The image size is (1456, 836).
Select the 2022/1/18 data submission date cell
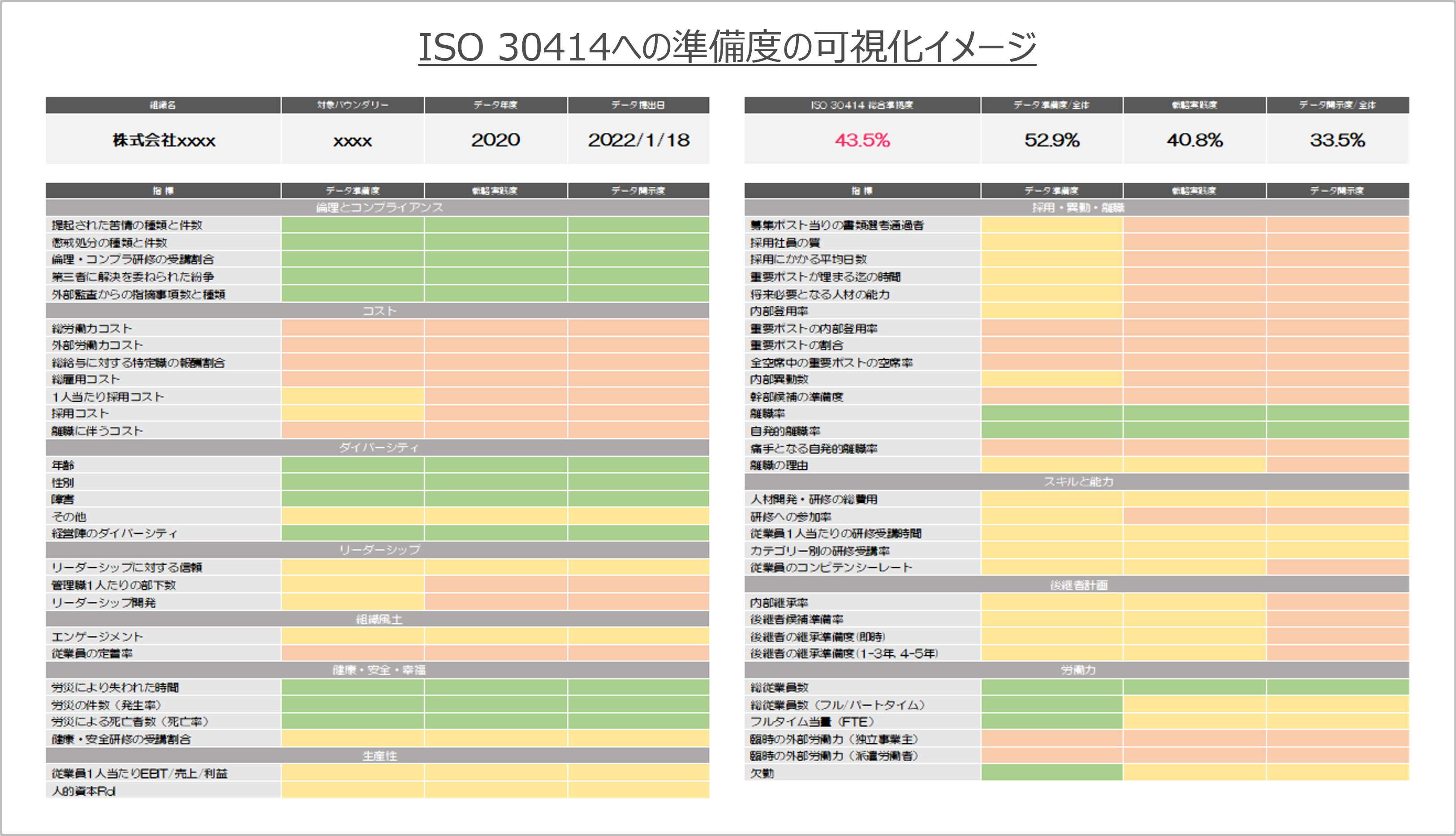pos(638,140)
